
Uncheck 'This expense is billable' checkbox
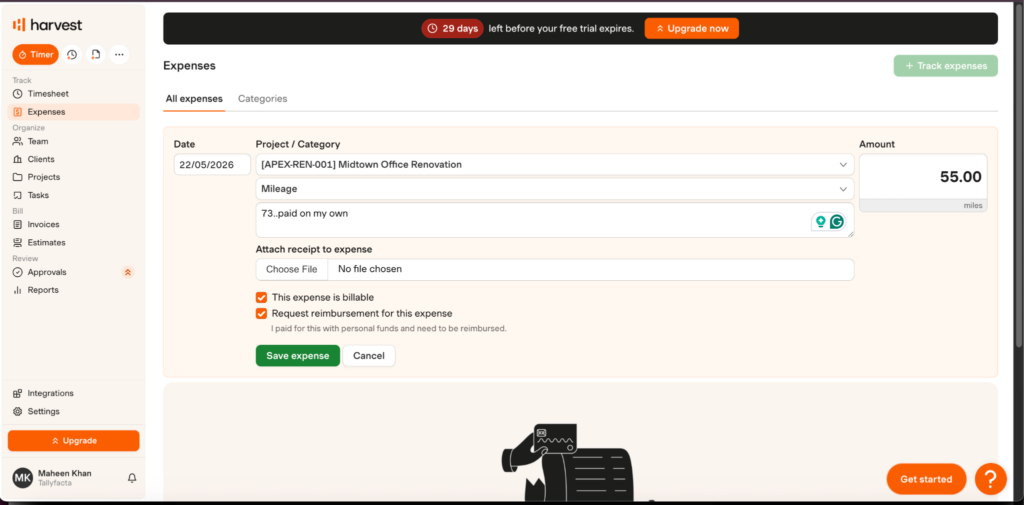pos(261,297)
